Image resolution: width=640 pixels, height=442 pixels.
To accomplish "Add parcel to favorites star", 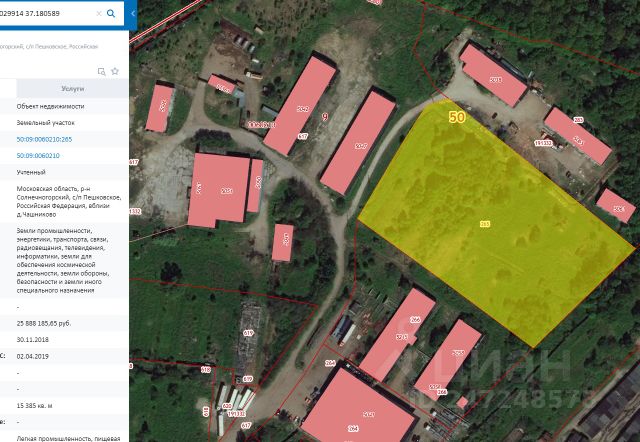I will (x=115, y=71).
